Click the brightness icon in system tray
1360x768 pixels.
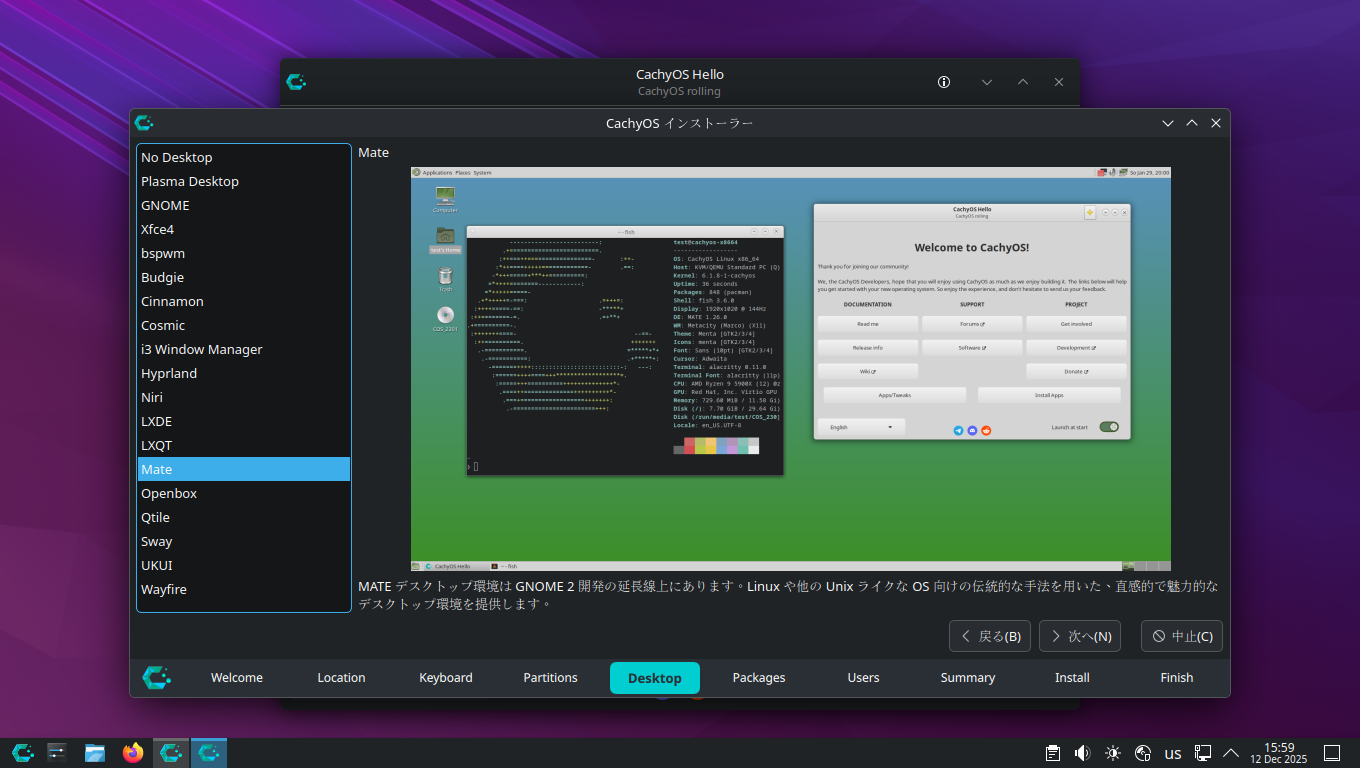click(1113, 753)
